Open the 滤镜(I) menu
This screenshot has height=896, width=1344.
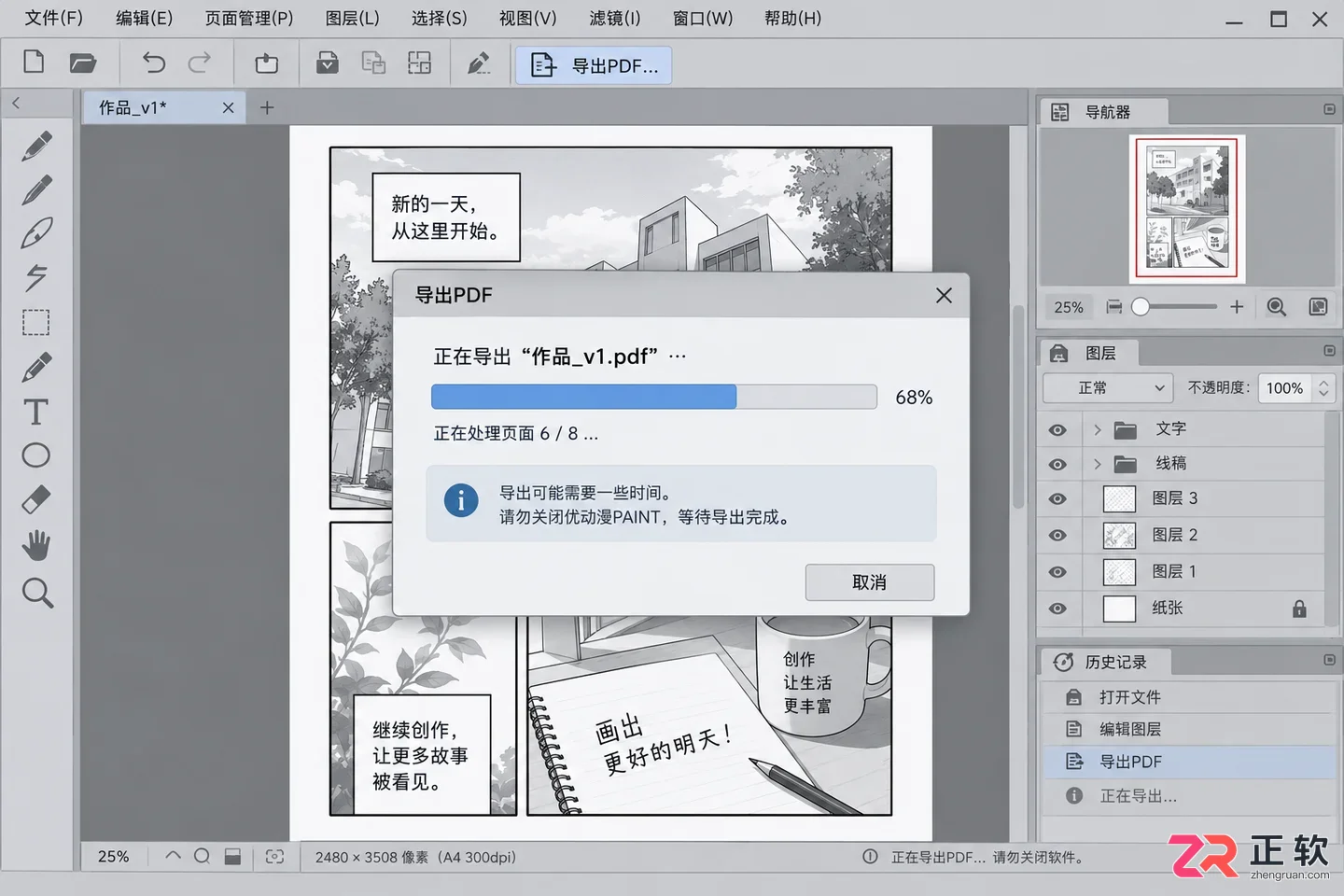[615, 18]
